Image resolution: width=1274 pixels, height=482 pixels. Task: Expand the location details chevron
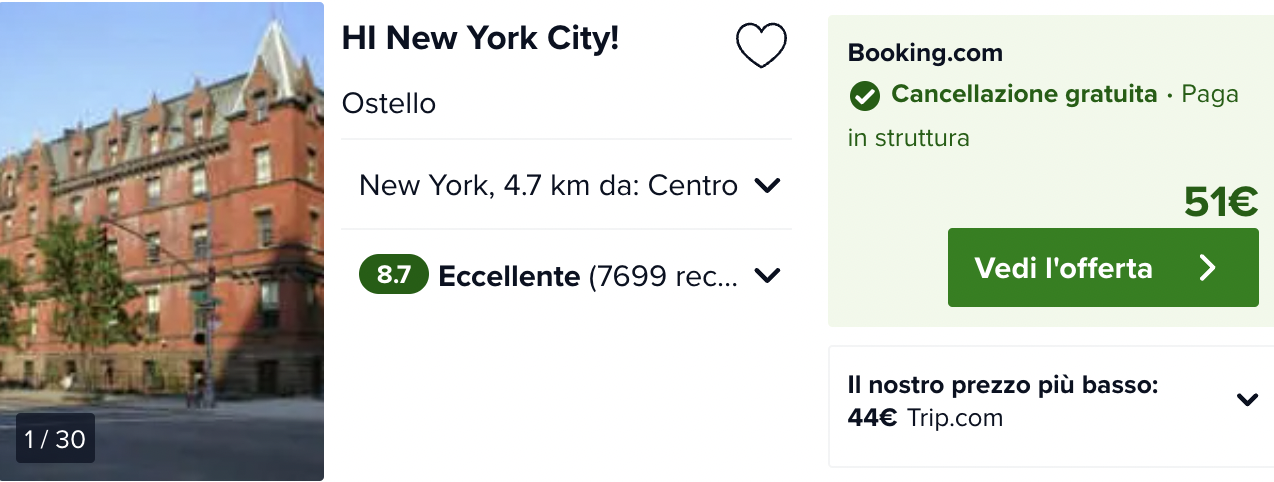point(766,185)
